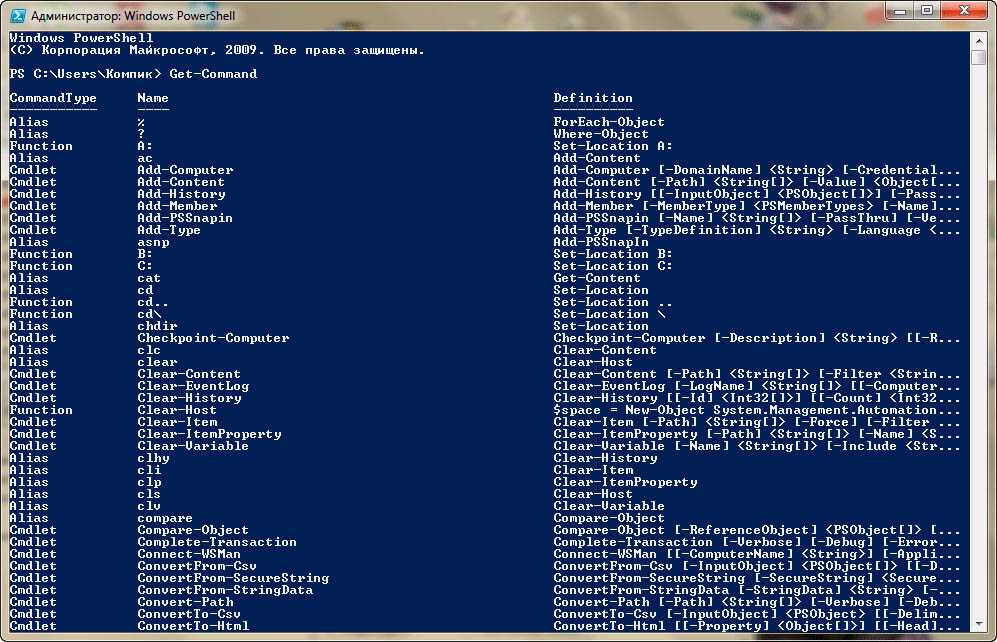
Task: Click Connect-WSMan in the Name column
Action: click(x=189, y=554)
